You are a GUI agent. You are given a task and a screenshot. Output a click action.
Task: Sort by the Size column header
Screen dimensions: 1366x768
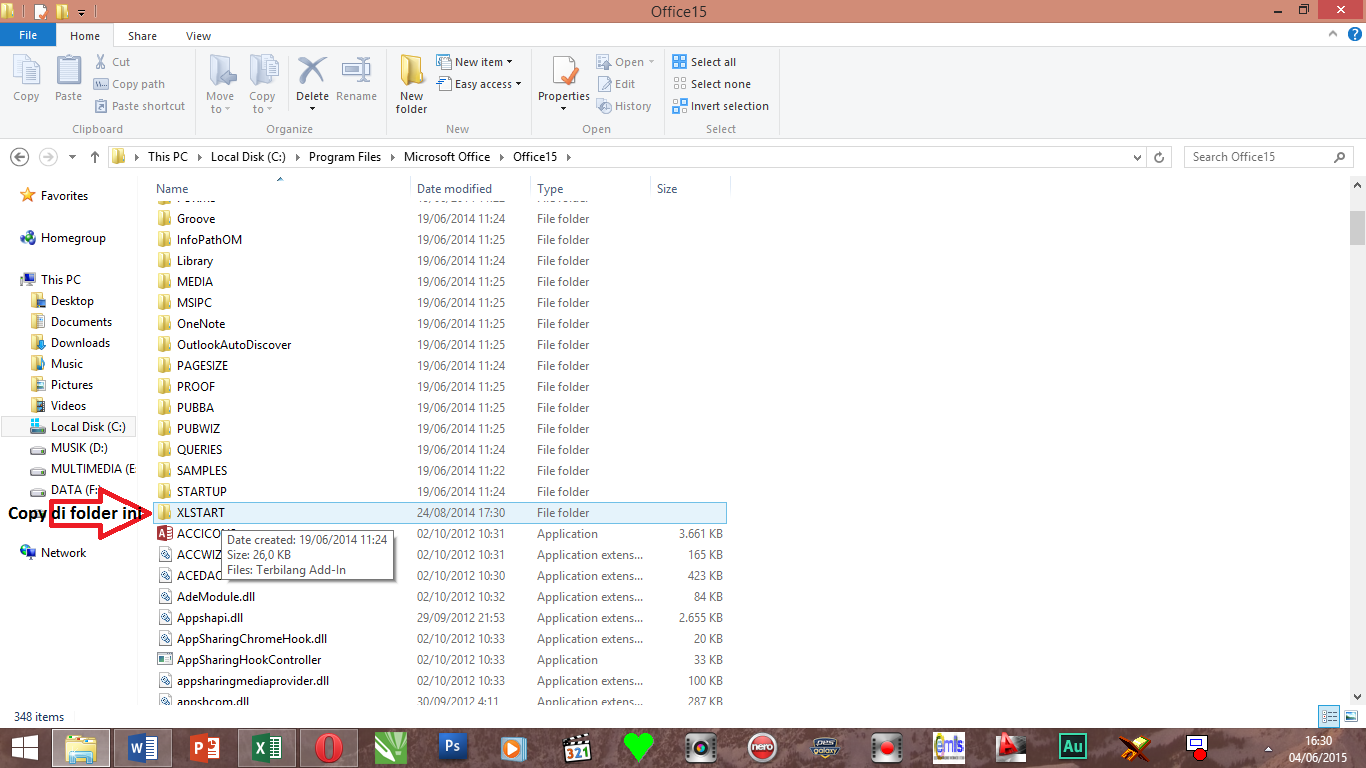[690, 188]
